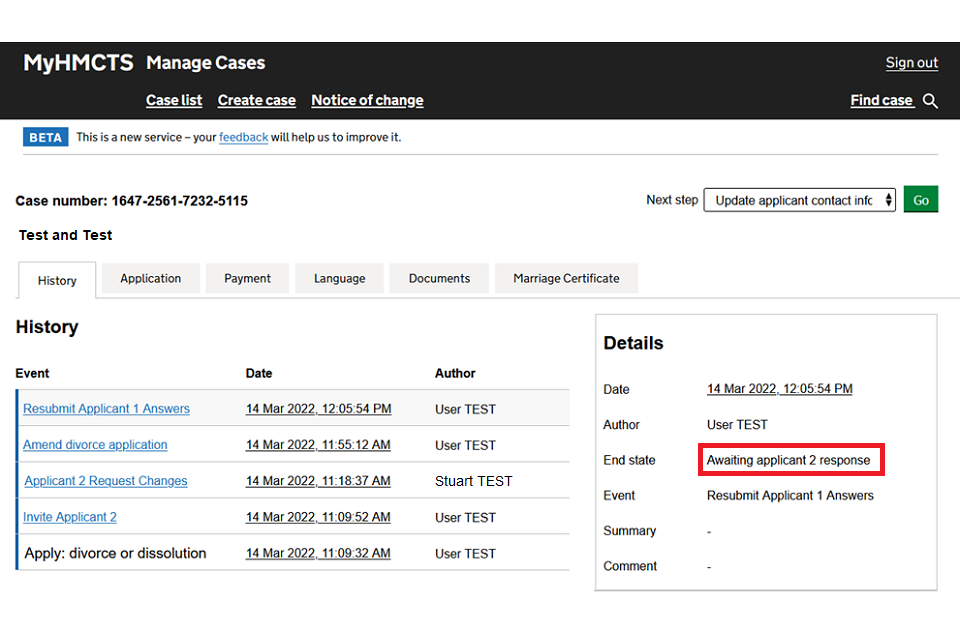View the Marriage Certificate tab
This screenshot has width=960, height=640.
coord(566,279)
